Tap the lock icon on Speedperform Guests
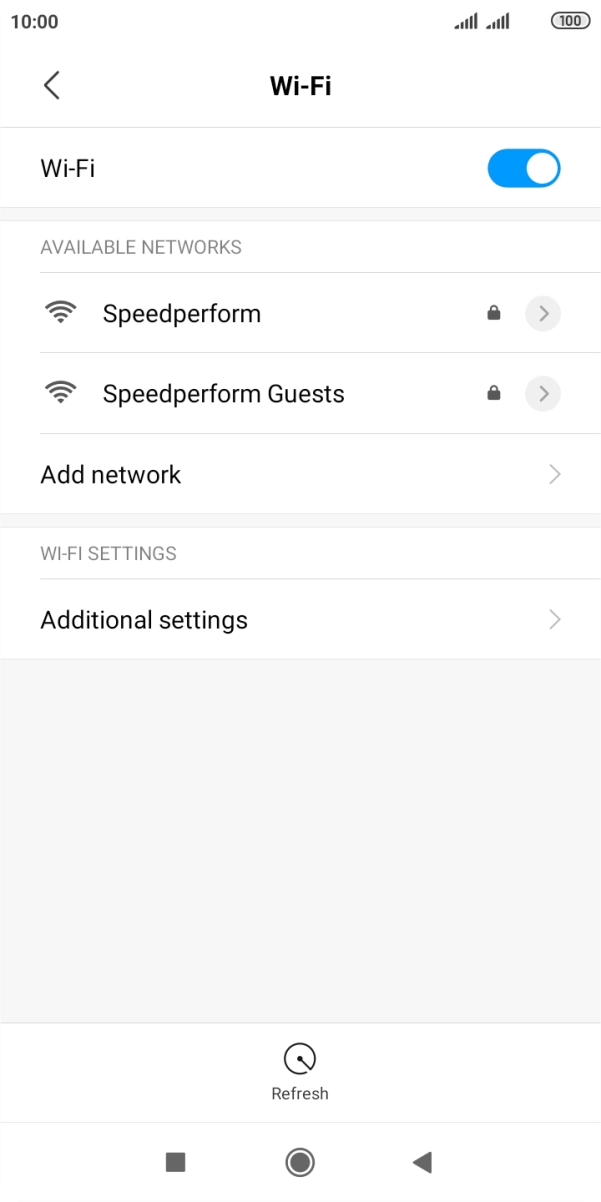 point(494,393)
